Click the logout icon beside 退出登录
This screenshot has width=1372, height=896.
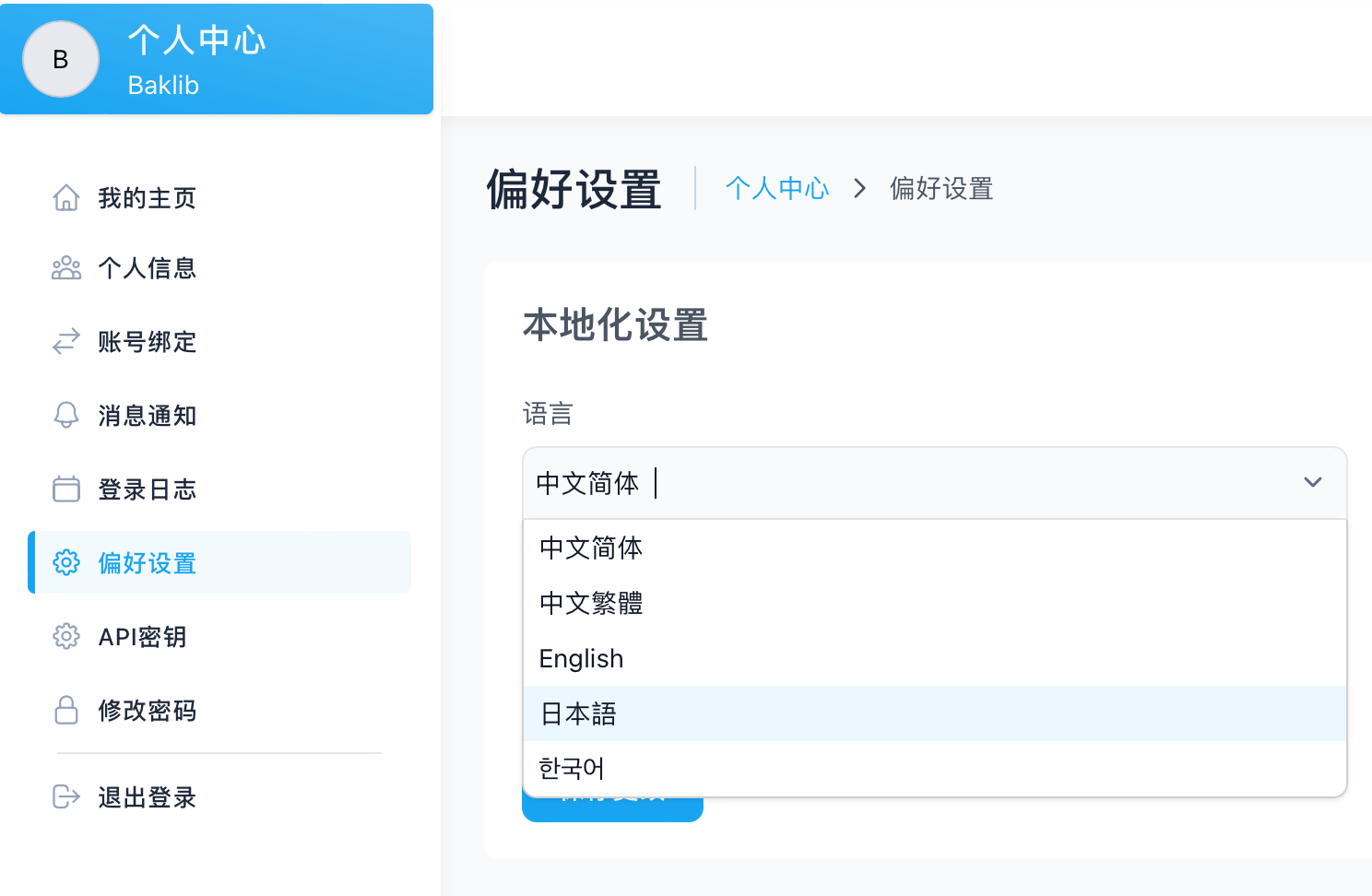pos(66,796)
